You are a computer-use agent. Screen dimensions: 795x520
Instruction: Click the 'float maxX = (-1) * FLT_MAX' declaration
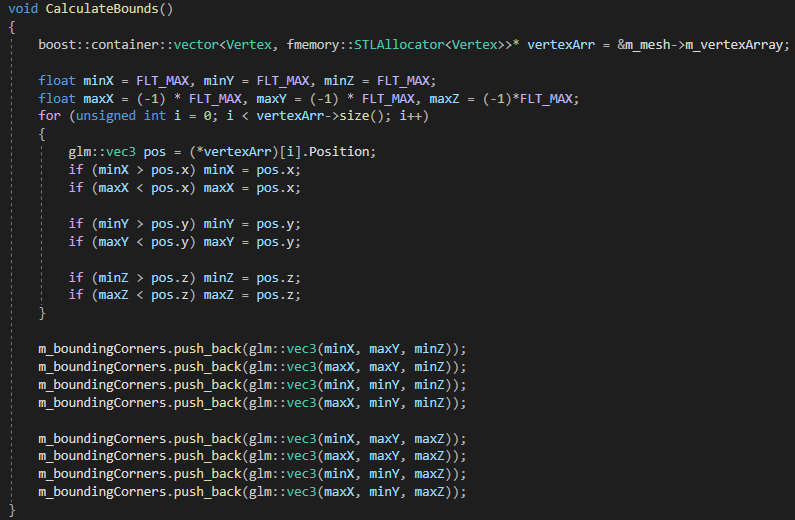point(140,98)
